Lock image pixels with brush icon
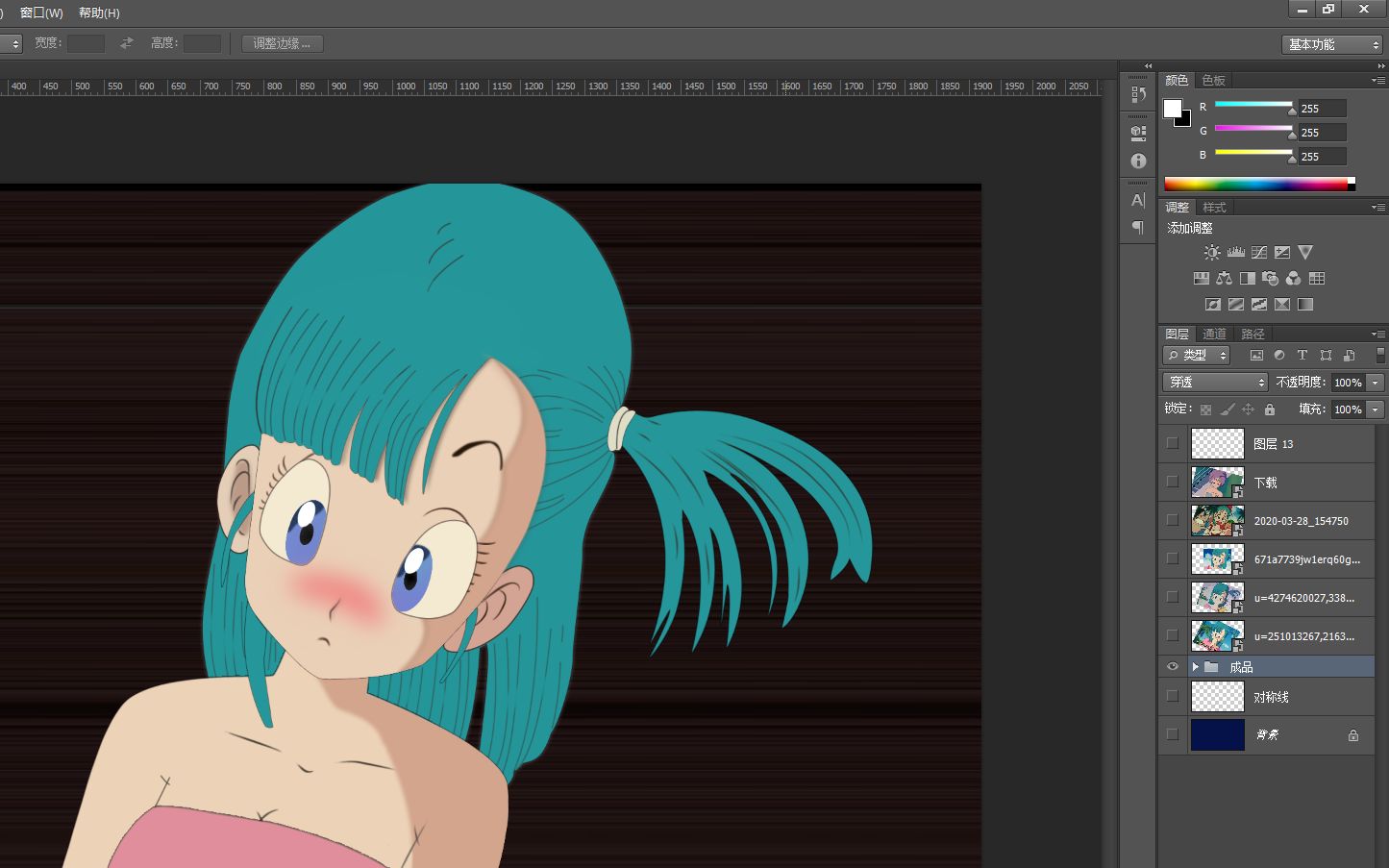Image resolution: width=1389 pixels, height=868 pixels. 1227,409
